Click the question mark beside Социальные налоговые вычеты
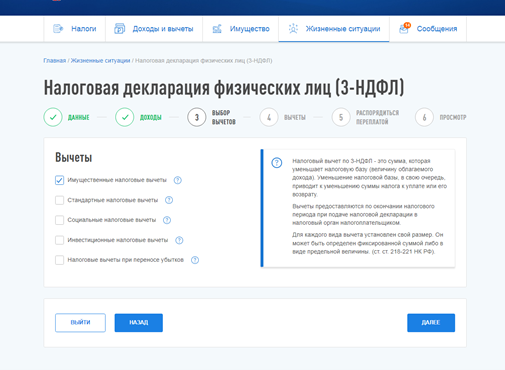This screenshot has width=505, height=370. (x=167, y=220)
